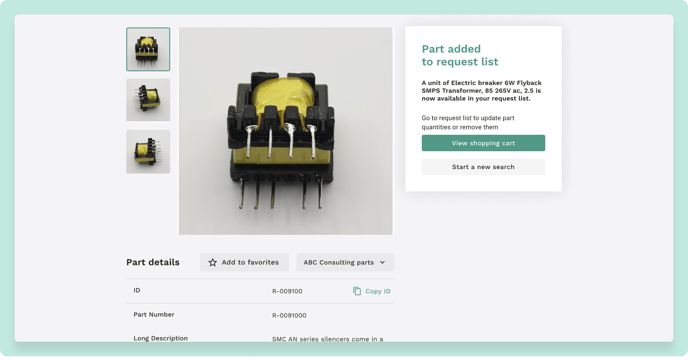This screenshot has height=360, width=688.
Task: Click the large transformer product image
Action: 286,131
